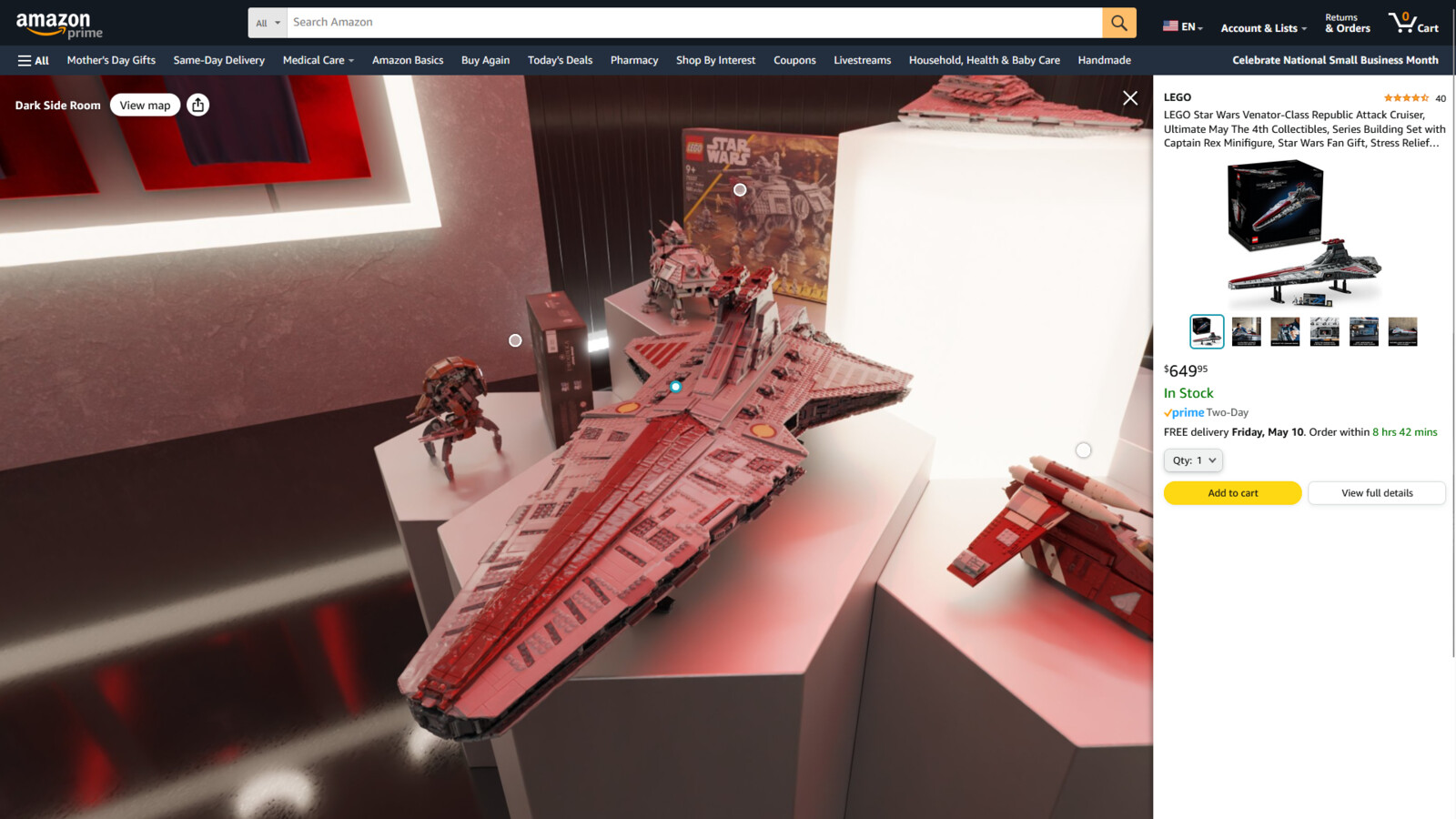The image size is (1456, 819).
Task: Open the Amazon Prime home logo
Action: click(59, 25)
